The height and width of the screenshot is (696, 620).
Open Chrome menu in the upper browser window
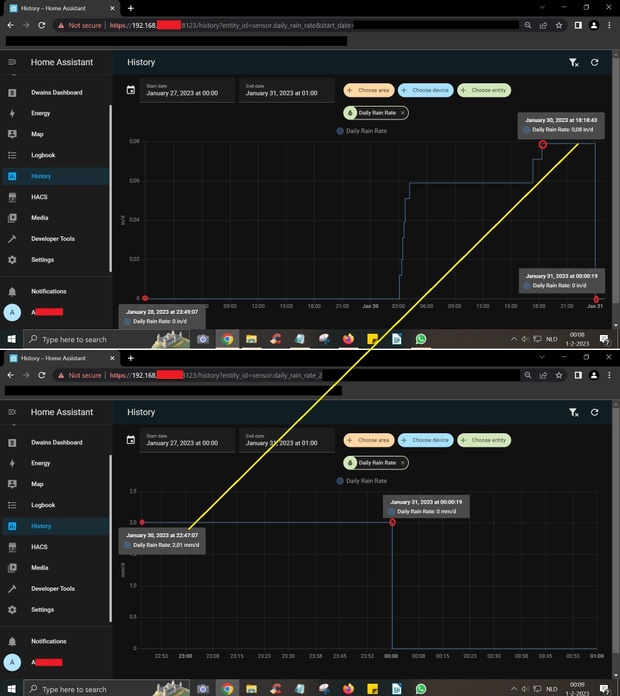pos(609,25)
